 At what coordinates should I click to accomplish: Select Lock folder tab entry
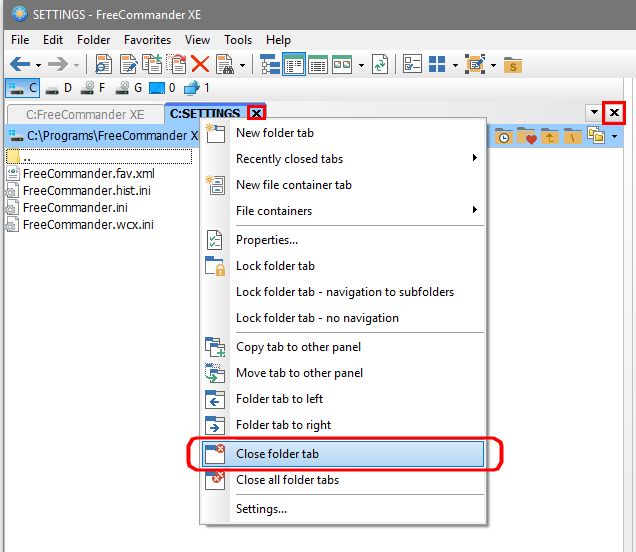(343, 266)
